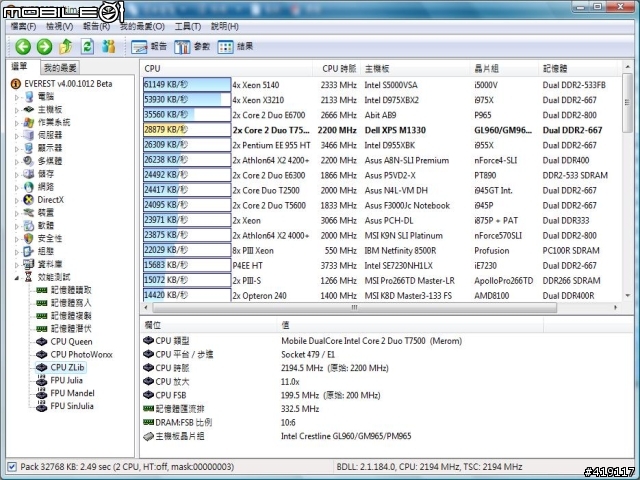The width and height of the screenshot is (640, 480).
Task: Select the Server tree icon
Action: tap(29, 135)
